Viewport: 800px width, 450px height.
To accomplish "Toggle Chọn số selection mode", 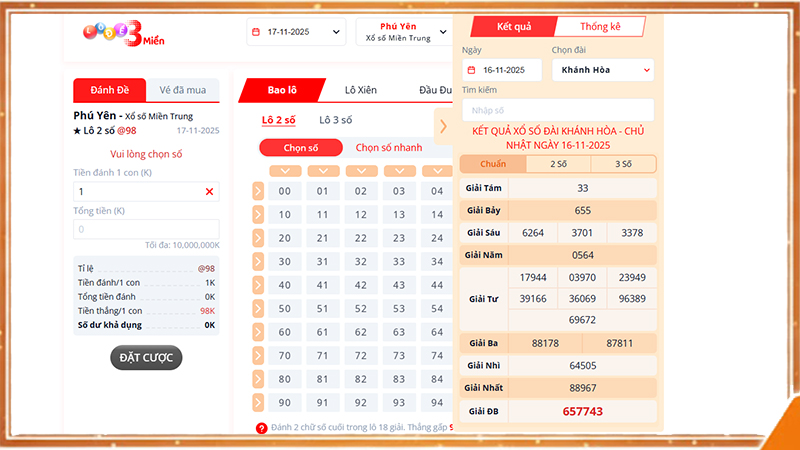I will (x=301, y=148).
